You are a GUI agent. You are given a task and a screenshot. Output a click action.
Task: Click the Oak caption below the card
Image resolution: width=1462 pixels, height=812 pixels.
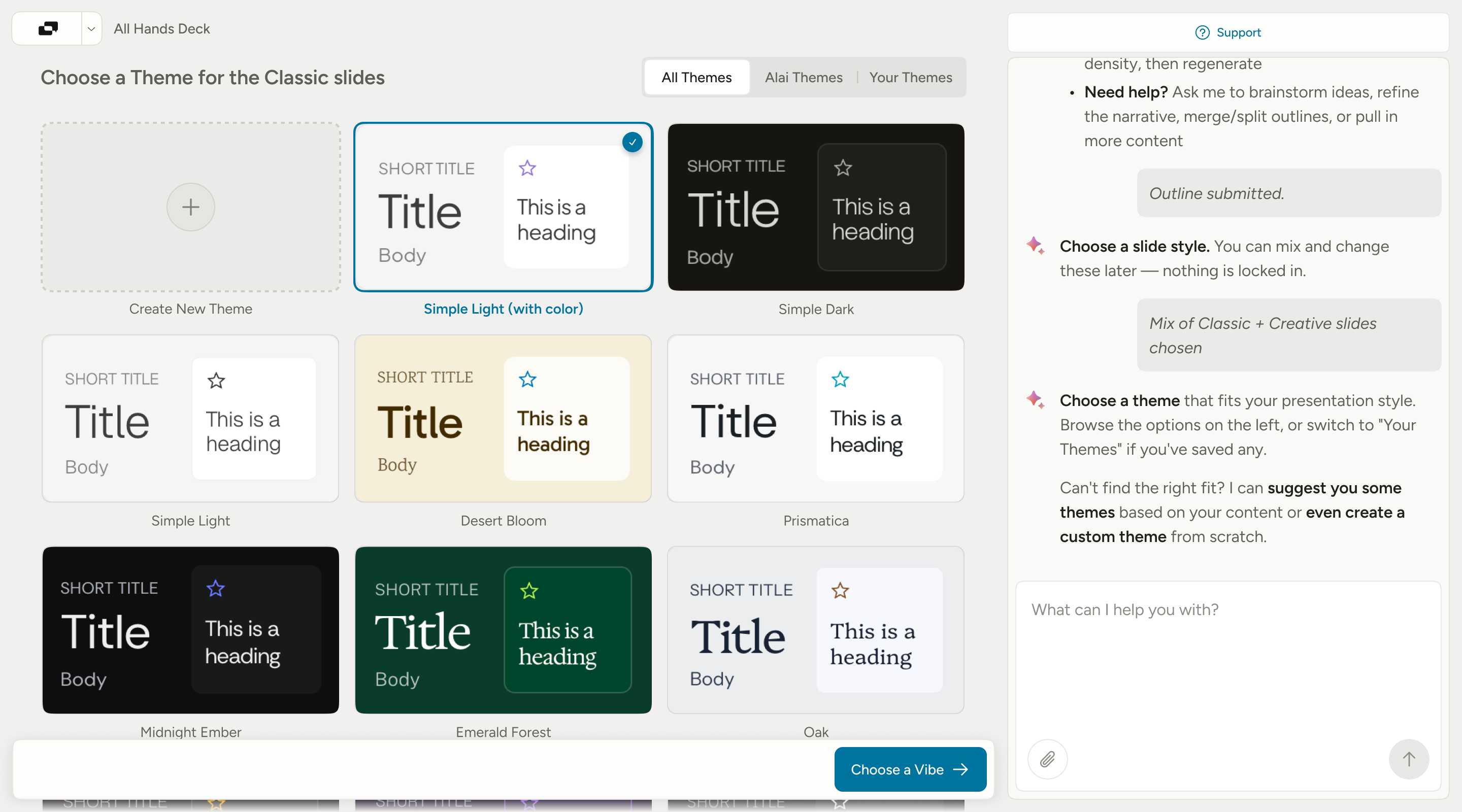point(816,731)
